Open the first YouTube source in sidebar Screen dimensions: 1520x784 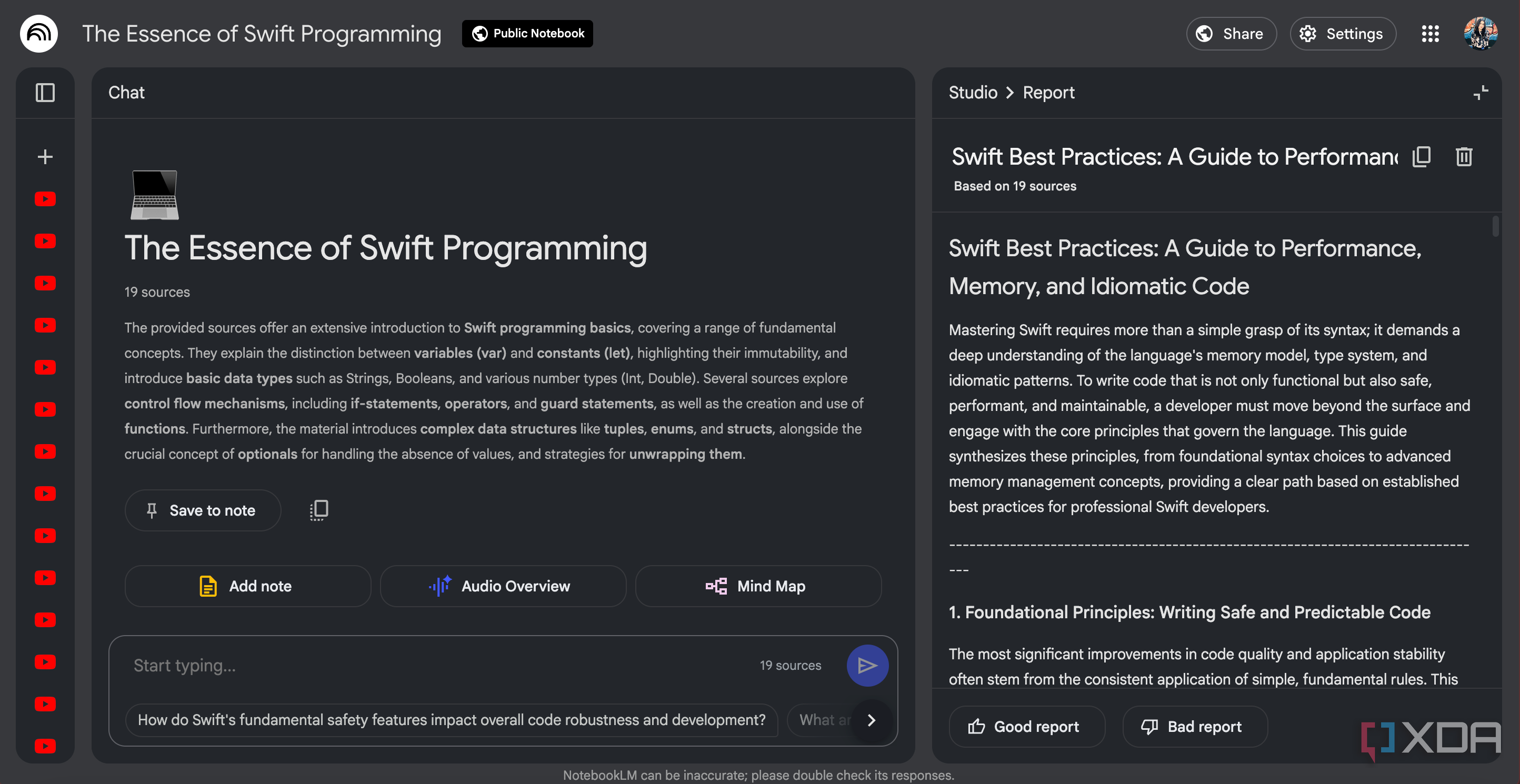45,199
